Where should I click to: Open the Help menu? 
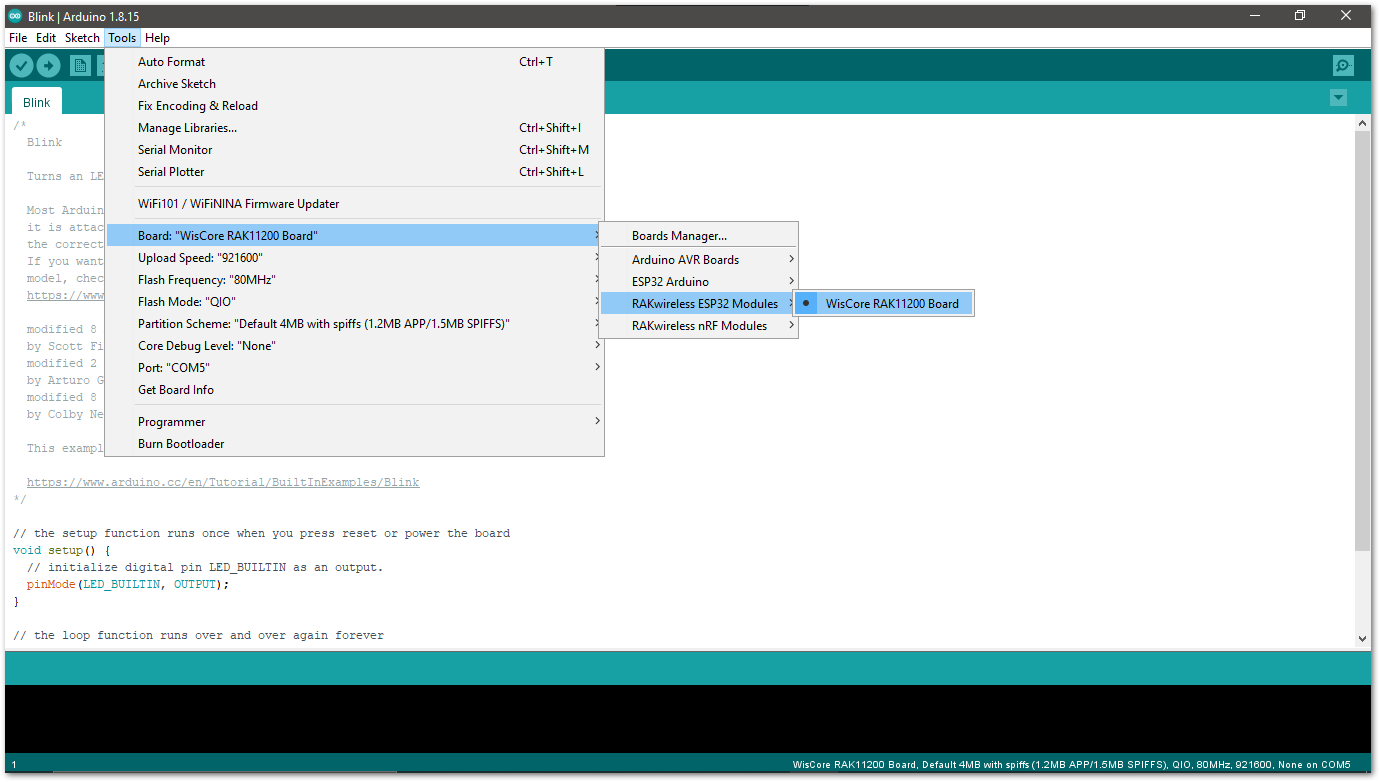[x=157, y=38]
